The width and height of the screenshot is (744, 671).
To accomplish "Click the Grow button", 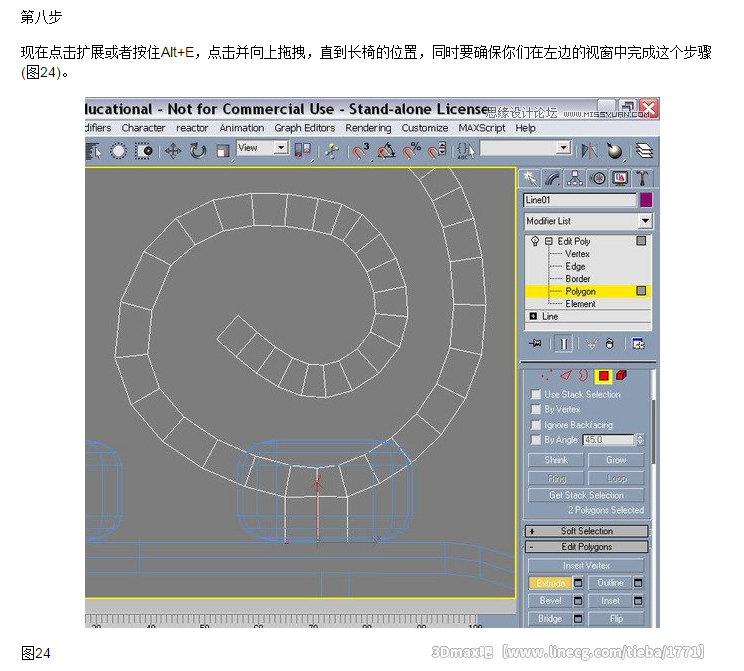I will point(616,460).
